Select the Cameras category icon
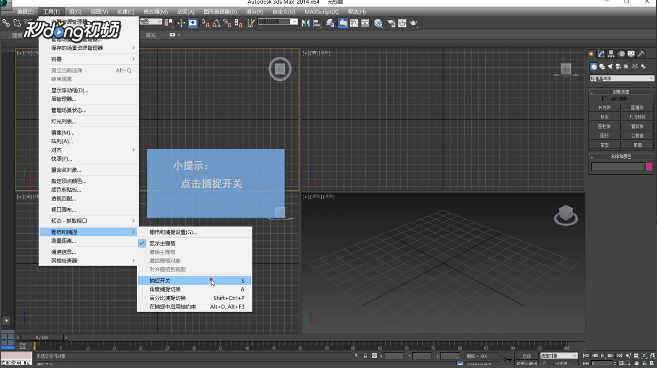The image size is (657, 368). click(x=618, y=66)
